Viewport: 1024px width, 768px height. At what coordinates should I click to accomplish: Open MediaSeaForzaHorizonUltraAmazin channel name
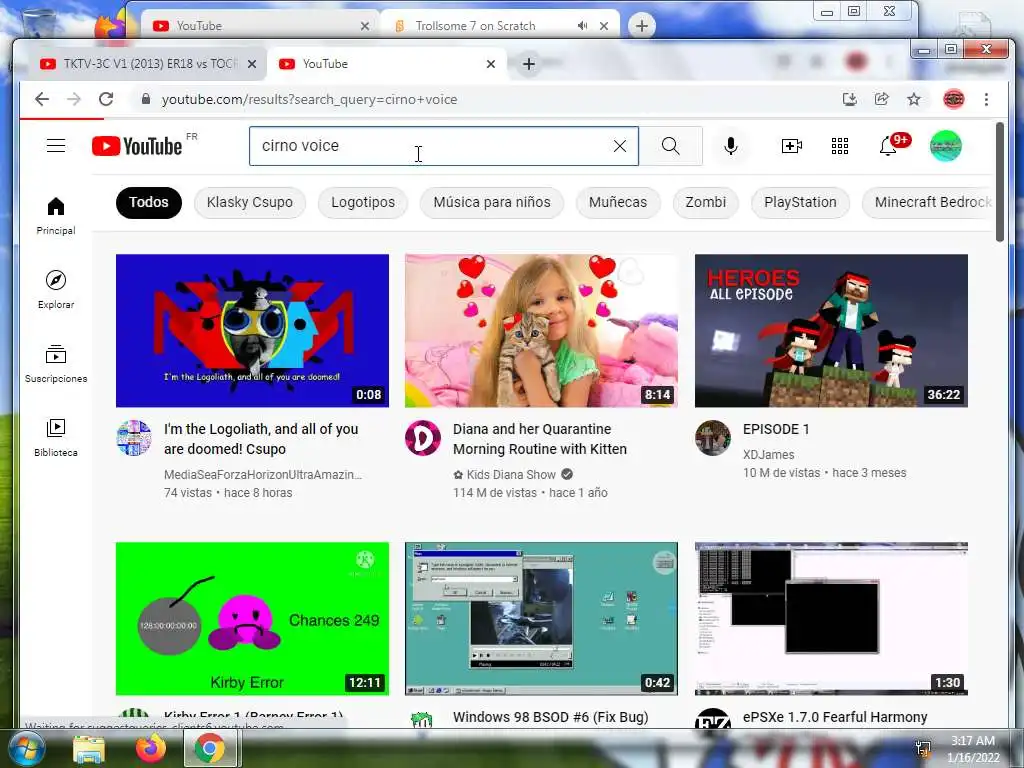[x=263, y=475]
